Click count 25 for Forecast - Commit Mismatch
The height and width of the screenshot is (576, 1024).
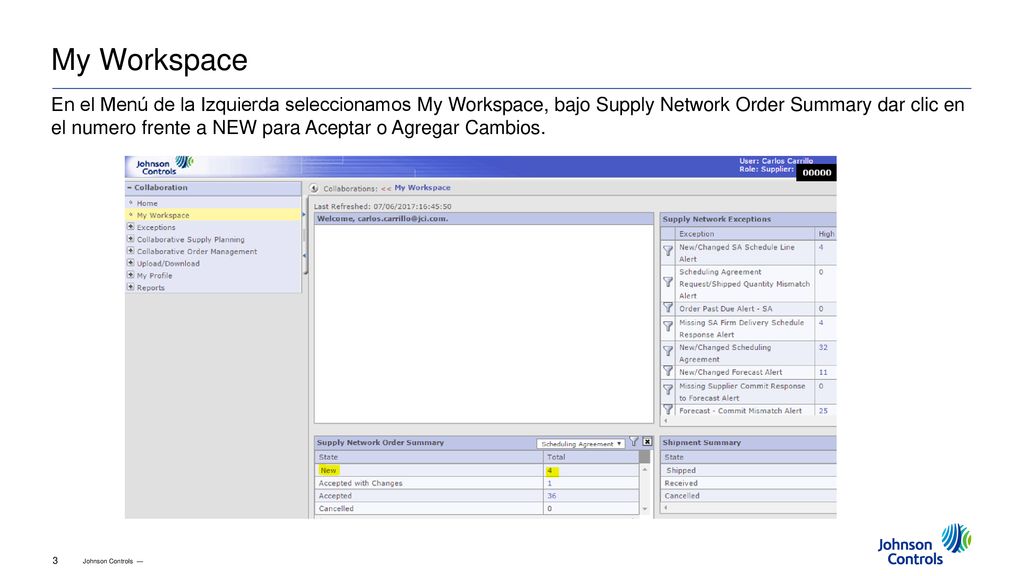tap(823, 411)
